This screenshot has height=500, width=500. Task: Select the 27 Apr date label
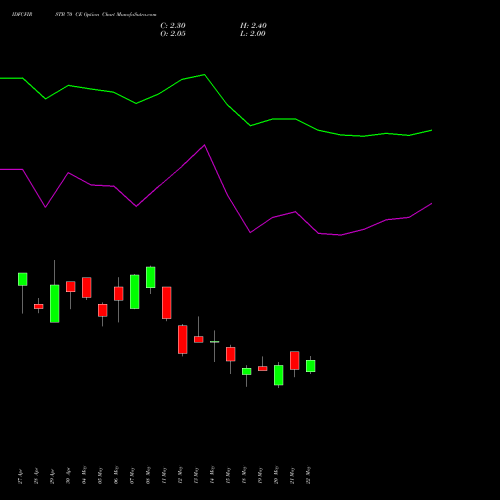20,476
